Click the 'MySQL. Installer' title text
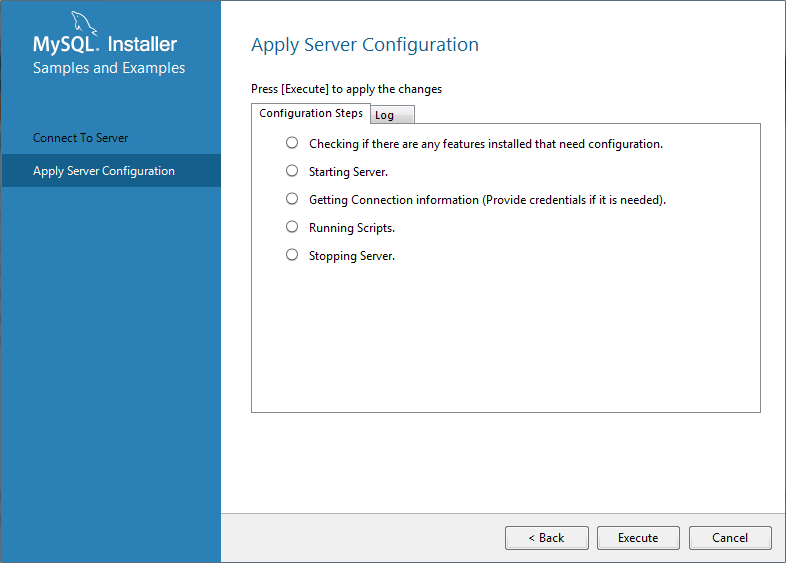The height and width of the screenshot is (563, 786). click(x=105, y=44)
